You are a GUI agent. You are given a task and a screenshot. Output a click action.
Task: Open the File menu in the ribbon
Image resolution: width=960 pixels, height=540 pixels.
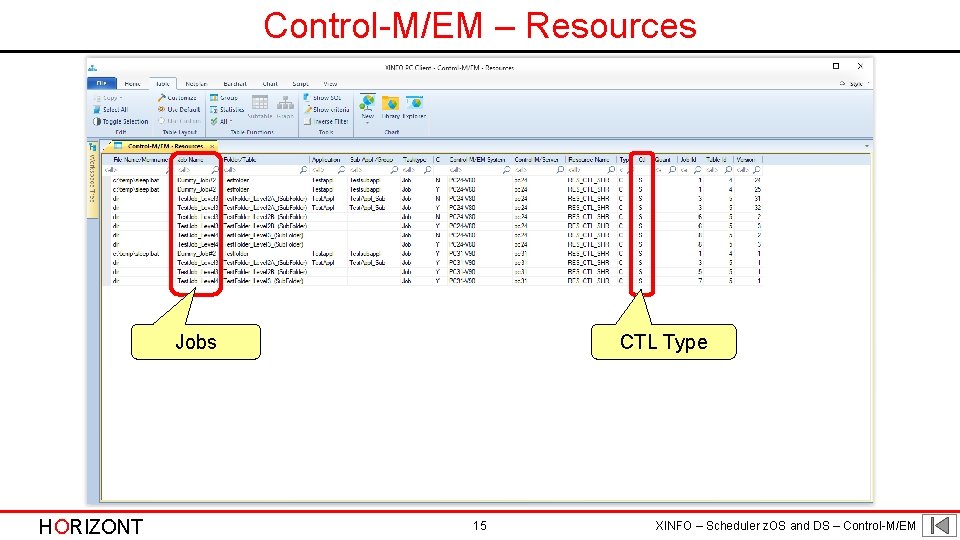tap(102, 83)
